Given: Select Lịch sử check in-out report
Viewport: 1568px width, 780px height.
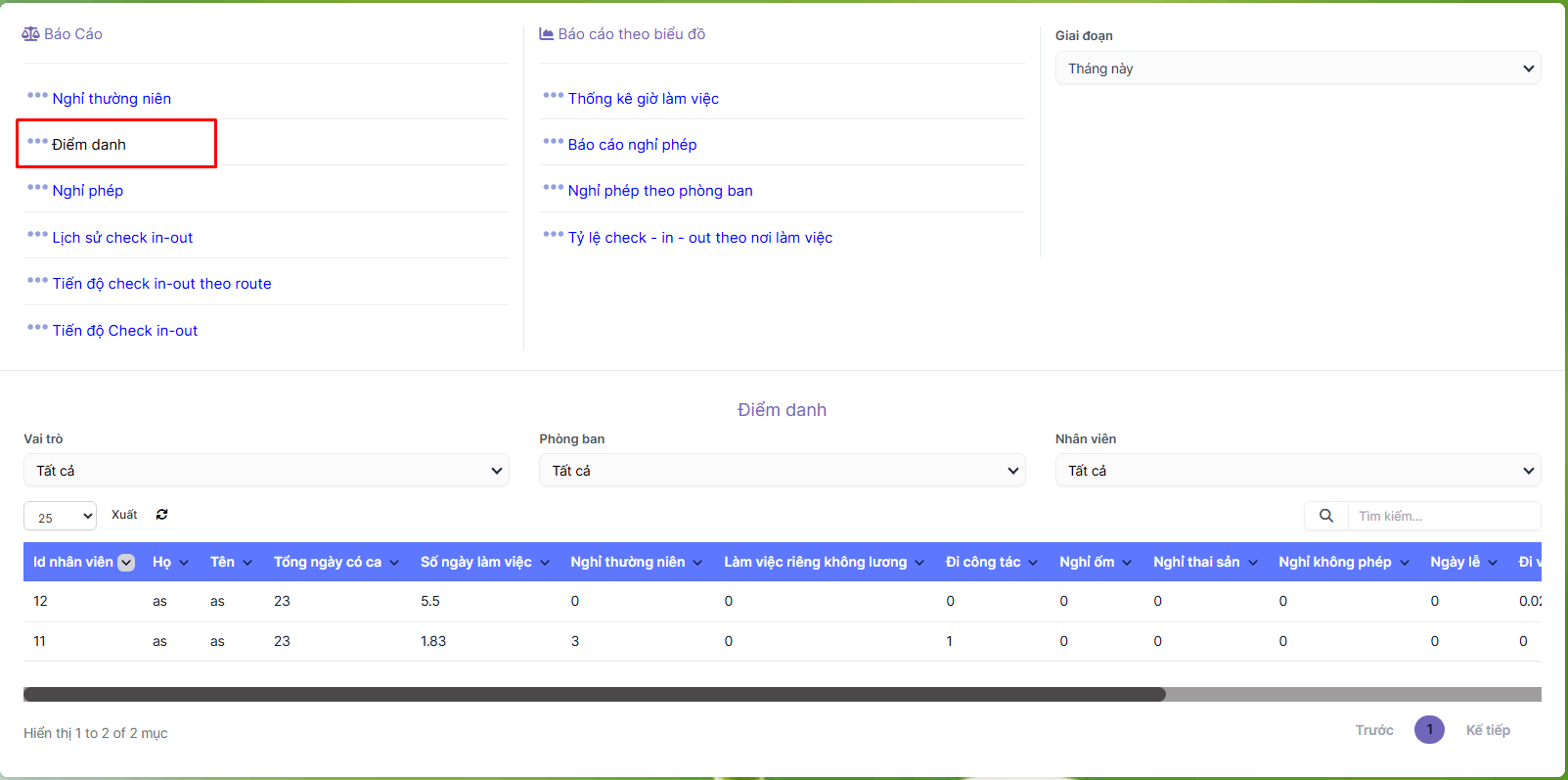Looking at the screenshot, I should click(x=122, y=238).
